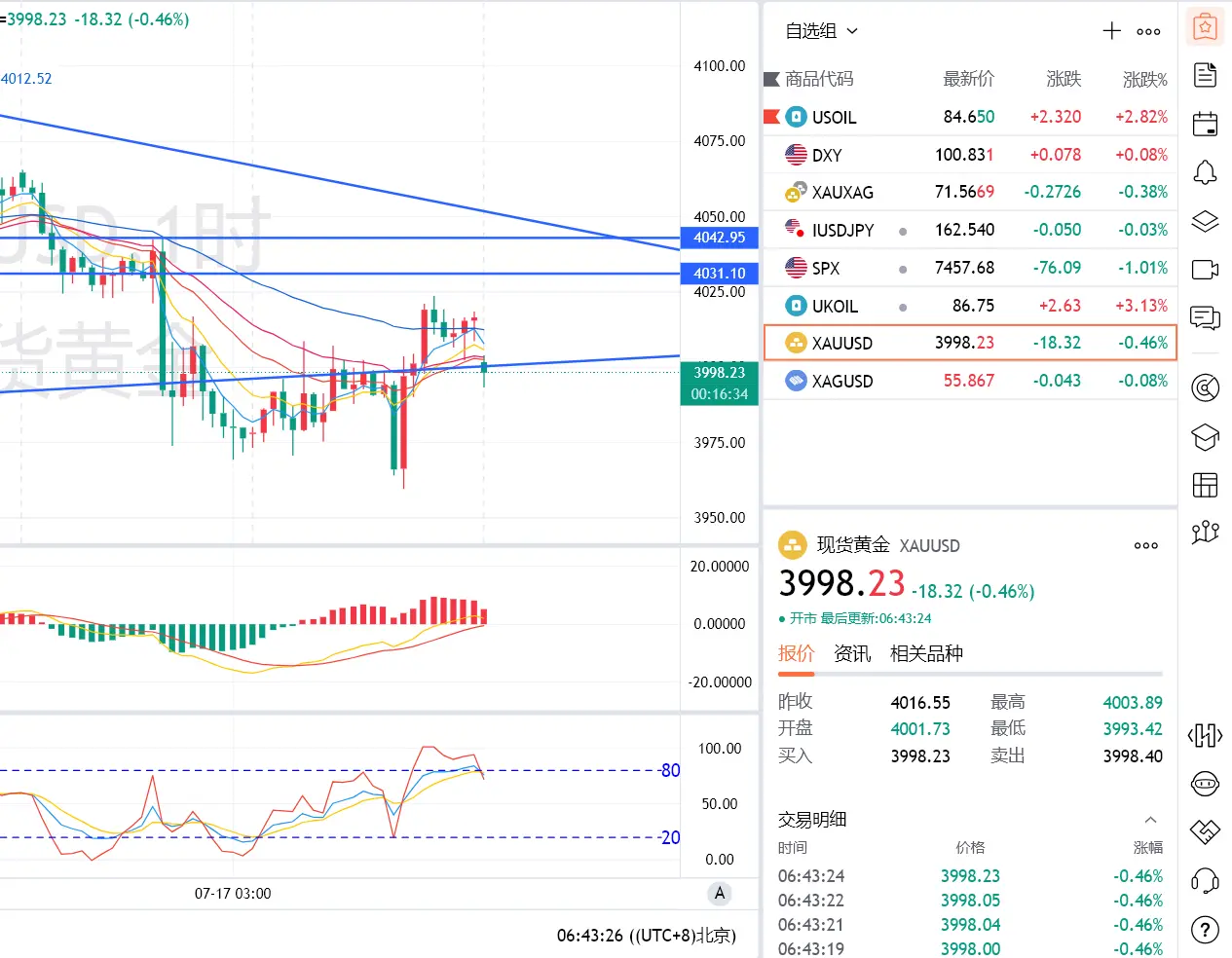The width and height of the screenshot is (1232, 958).
Task: Sort watchlist by 商品代码 column
Action: tap(819, 79)
